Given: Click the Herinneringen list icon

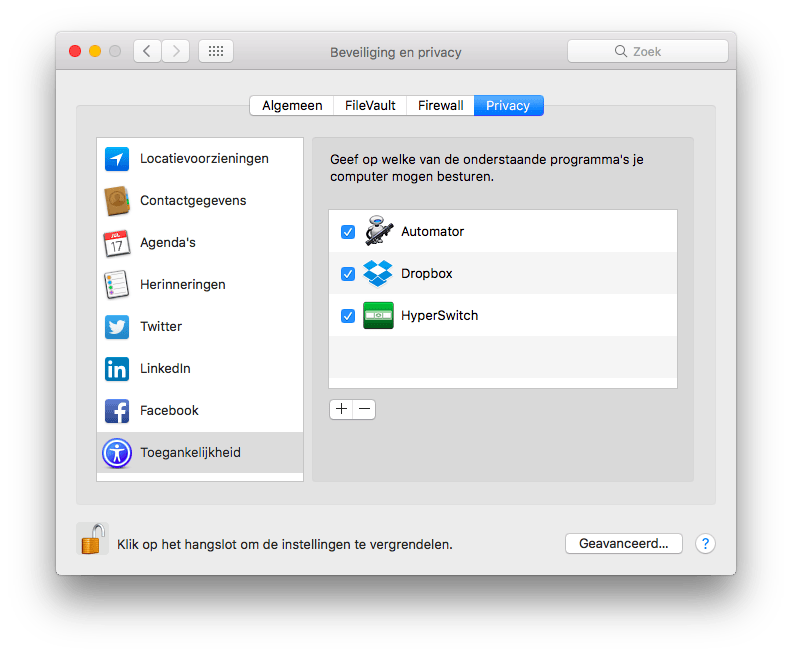Looking at the screenshot, I should 117,285.
